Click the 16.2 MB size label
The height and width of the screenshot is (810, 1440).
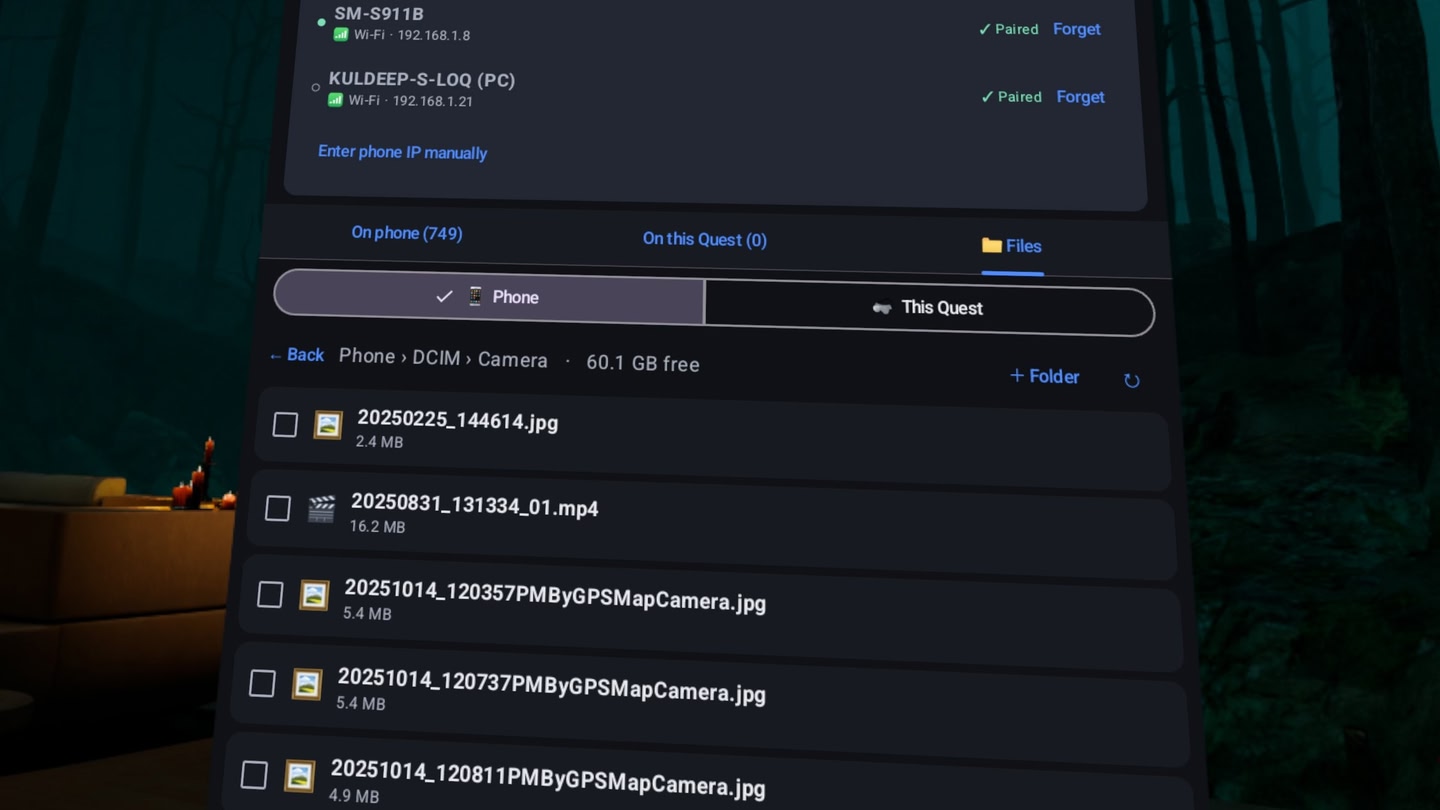(377, 527)
